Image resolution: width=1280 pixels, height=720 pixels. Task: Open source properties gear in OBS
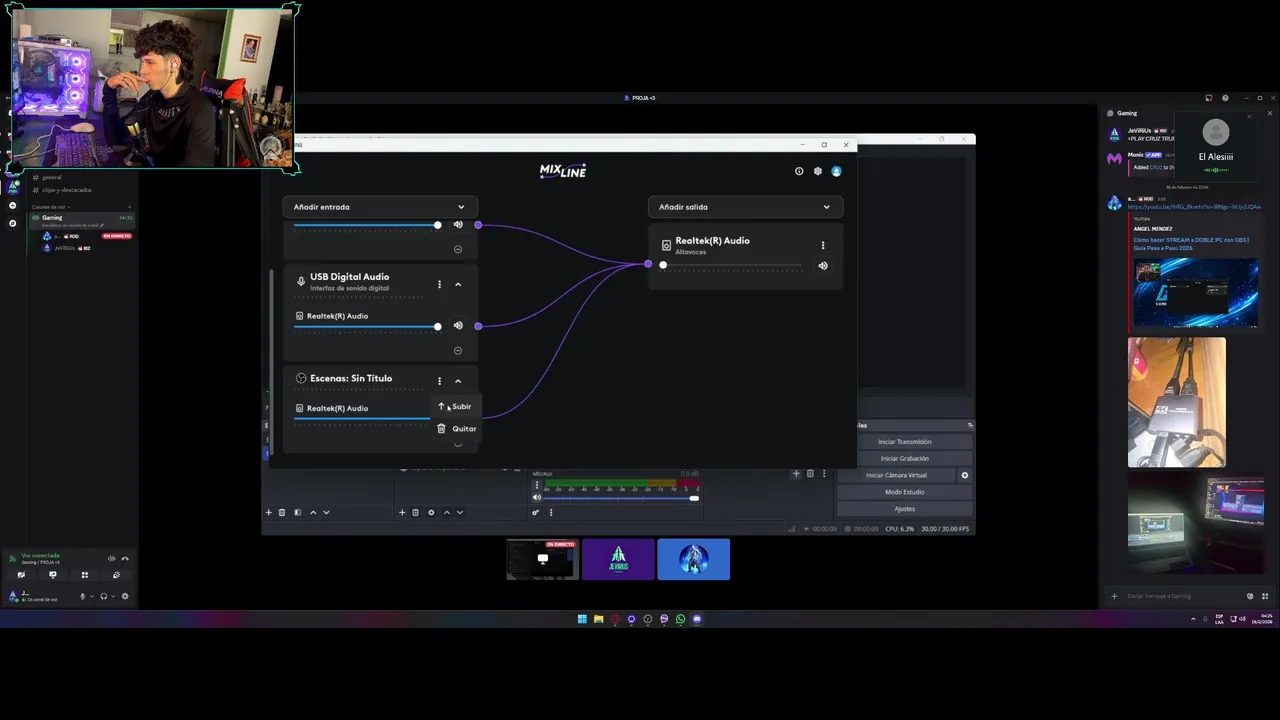(x=431, y=513)
